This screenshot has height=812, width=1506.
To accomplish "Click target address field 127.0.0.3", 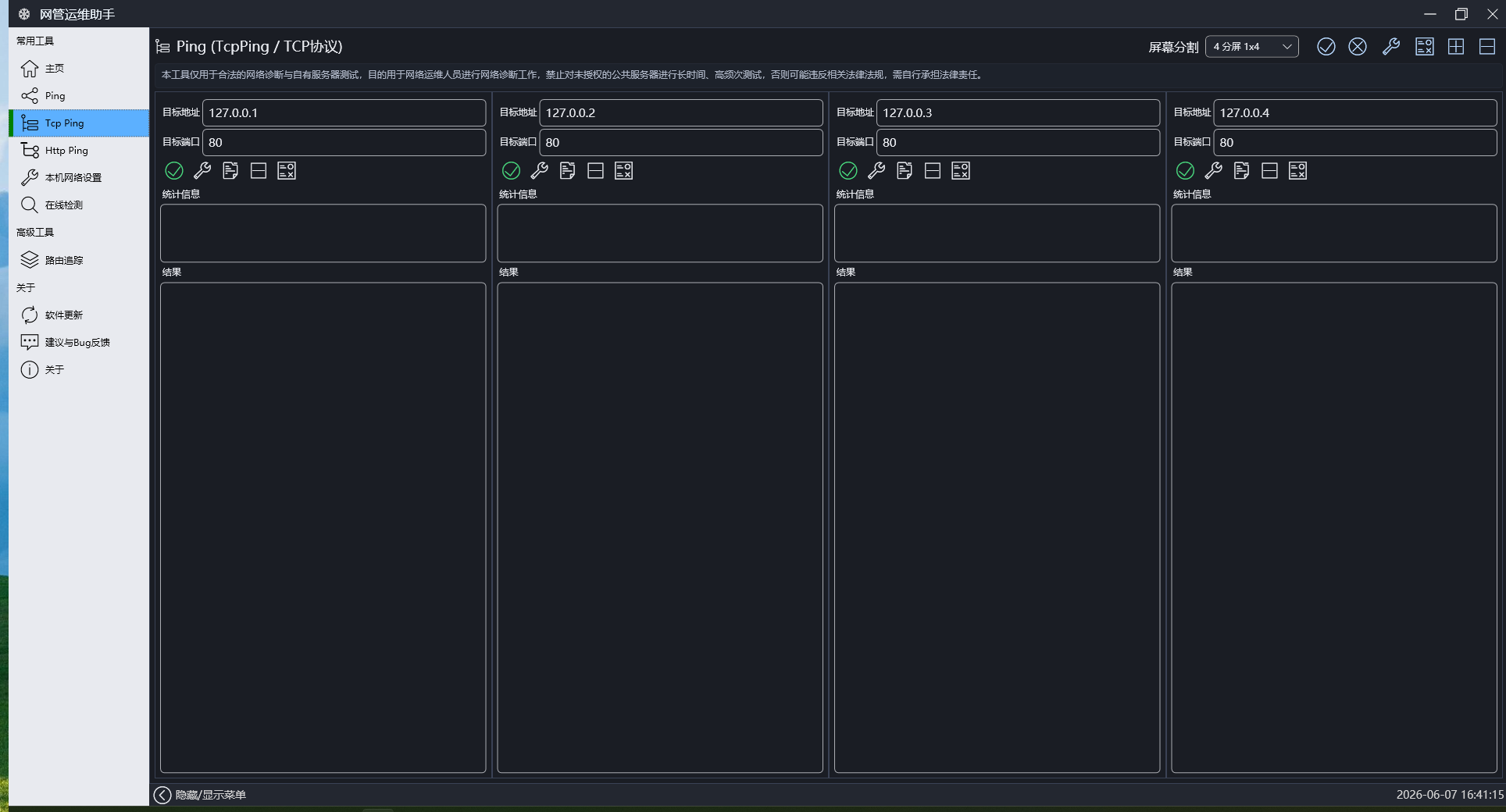I will point(1018,112).
